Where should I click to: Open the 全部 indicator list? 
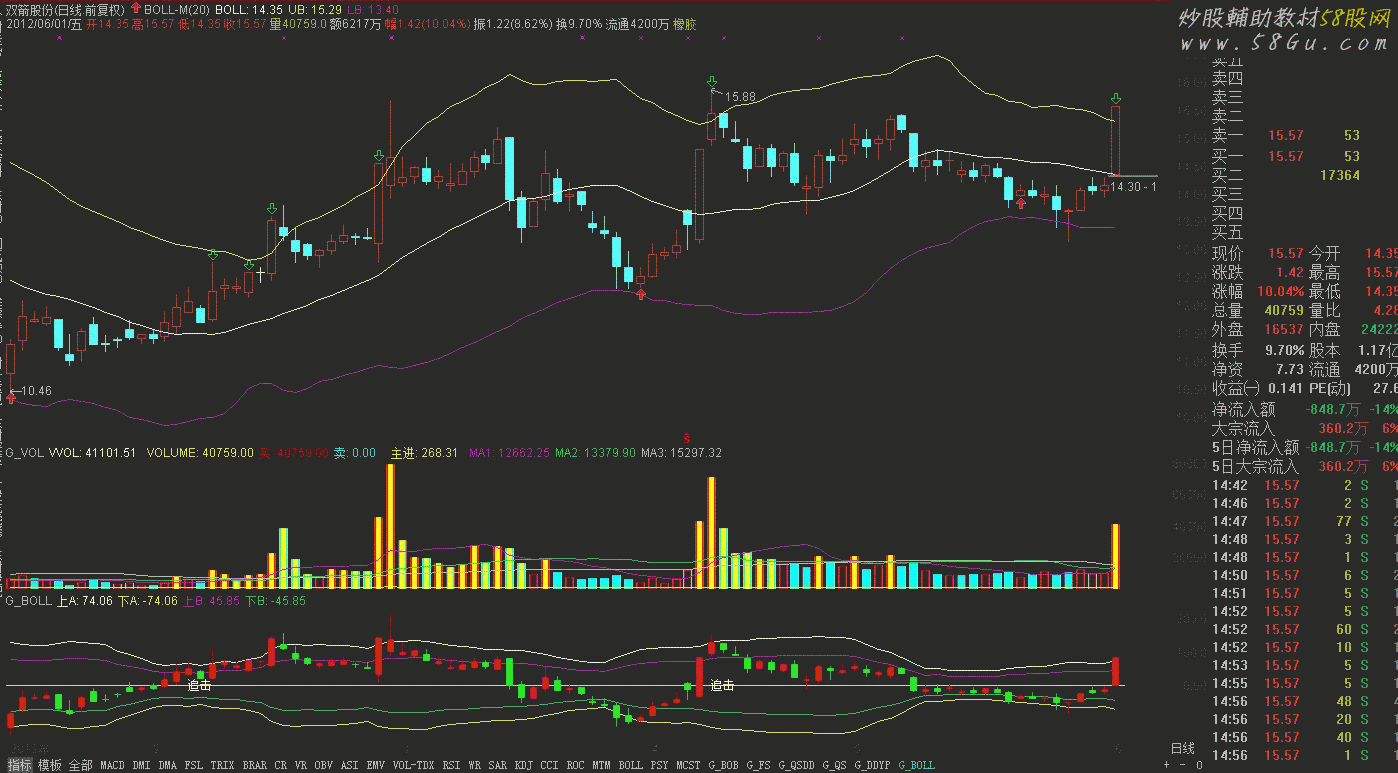pos(81,765)
